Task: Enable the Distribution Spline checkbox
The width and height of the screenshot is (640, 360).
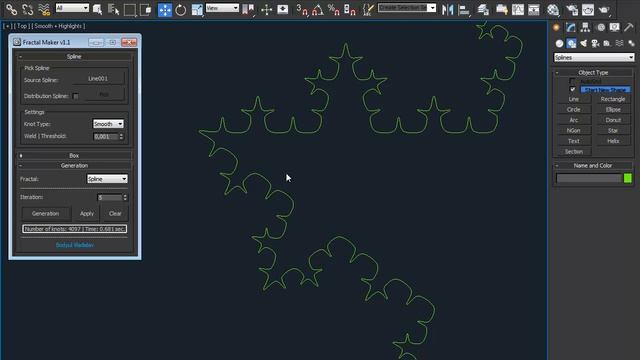Action: (76, 96)
